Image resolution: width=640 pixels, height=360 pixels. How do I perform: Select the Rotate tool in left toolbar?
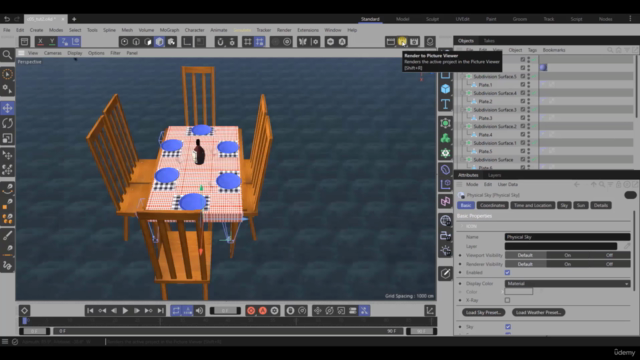[7, 123]
